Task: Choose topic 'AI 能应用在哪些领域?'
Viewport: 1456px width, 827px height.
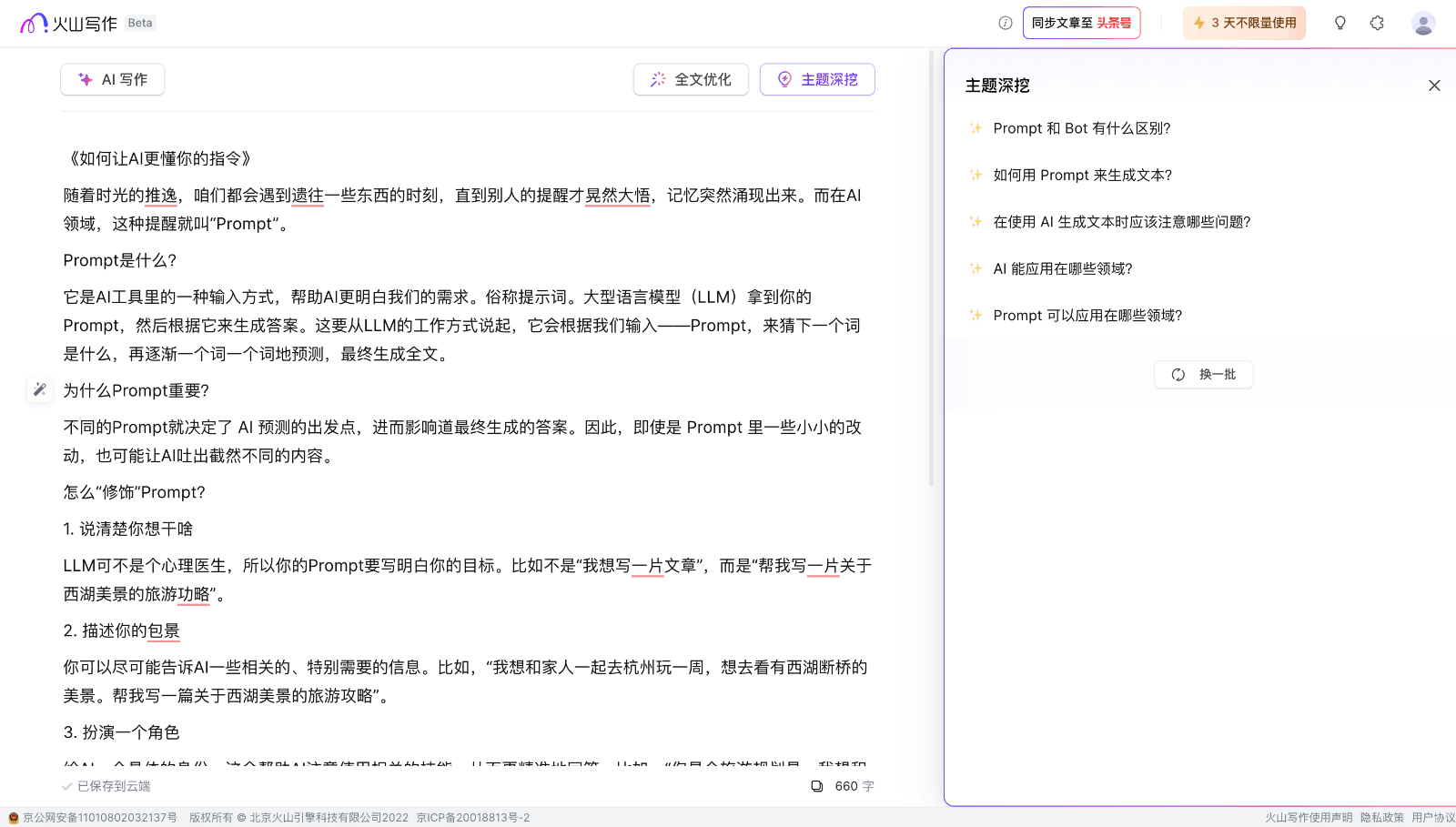Action: coord(1062,268)
